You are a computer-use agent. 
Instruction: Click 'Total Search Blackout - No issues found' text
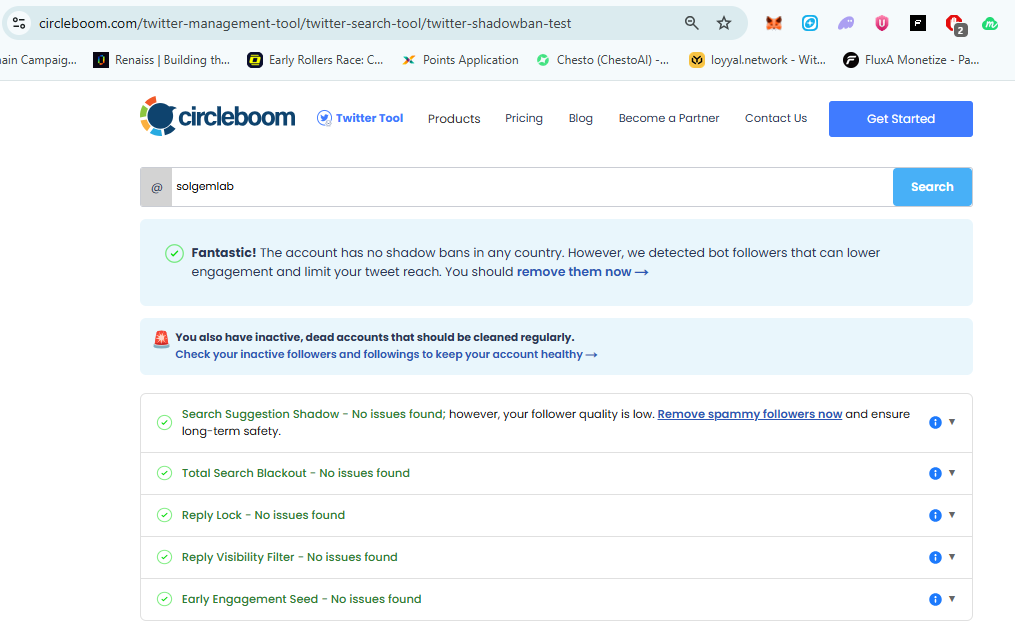click(295, 473)
